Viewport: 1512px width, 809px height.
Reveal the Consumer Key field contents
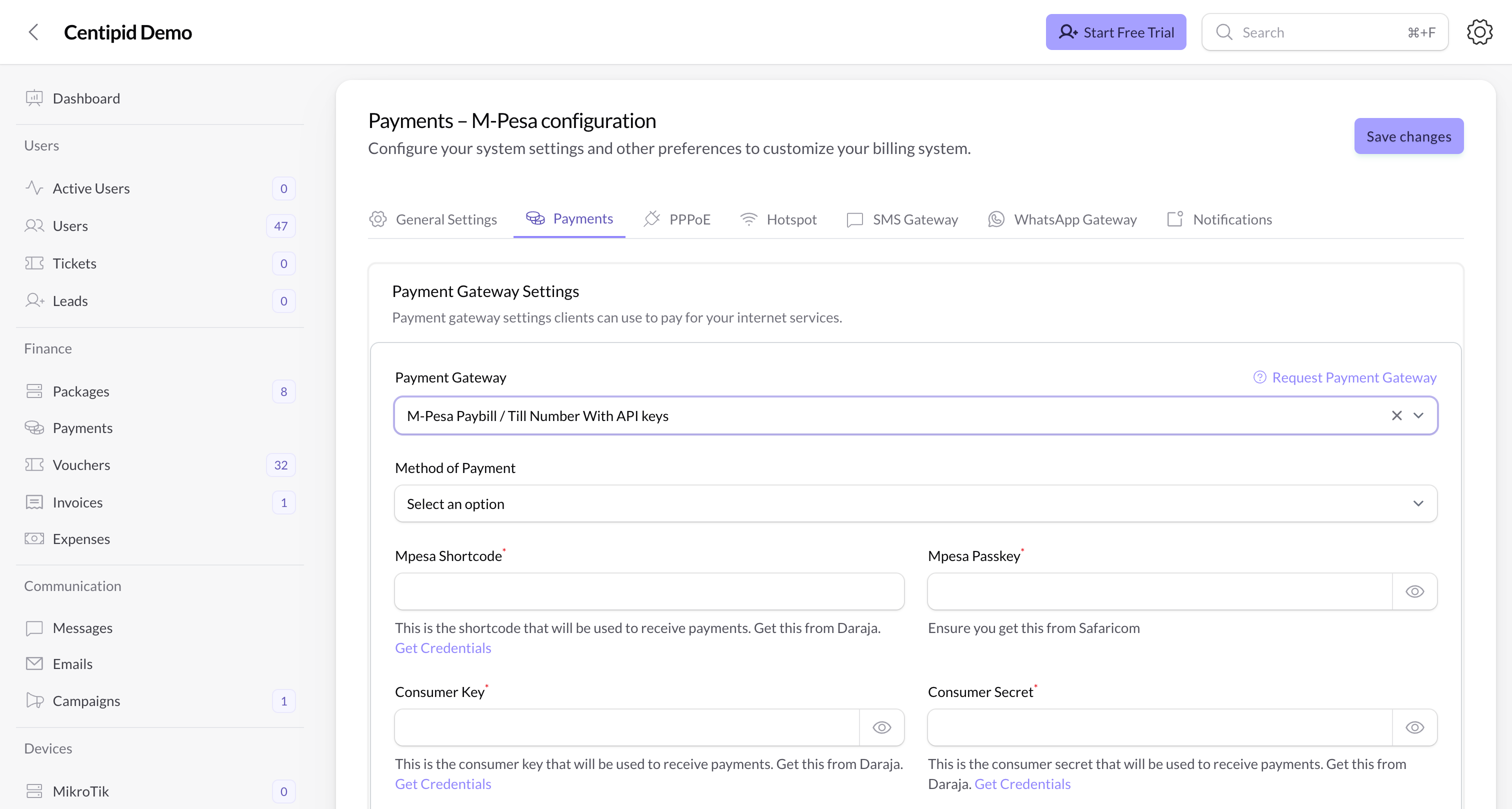pyautogui.click(x=881, y=727)
